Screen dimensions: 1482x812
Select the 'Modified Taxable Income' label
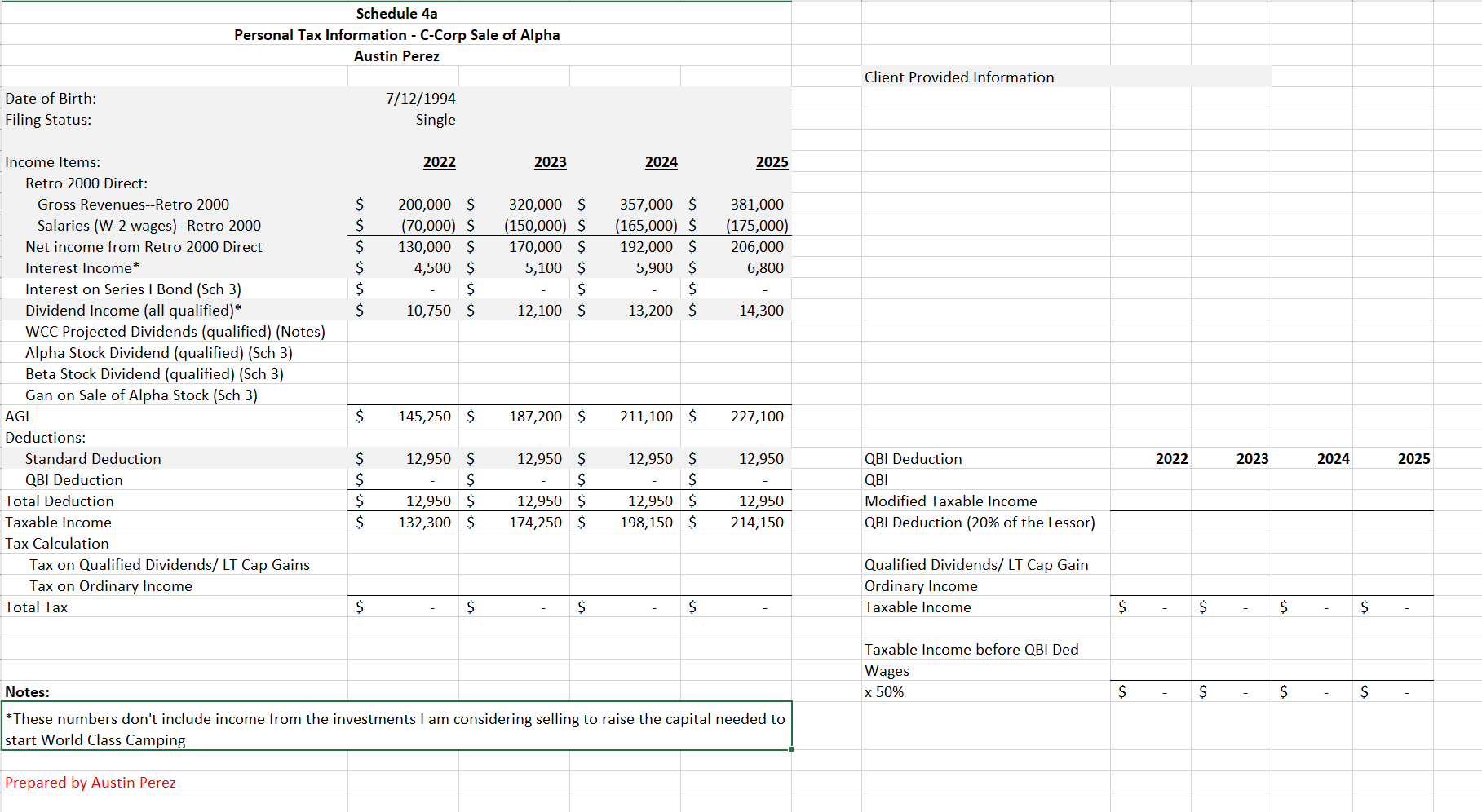click(x=951, y=501)
